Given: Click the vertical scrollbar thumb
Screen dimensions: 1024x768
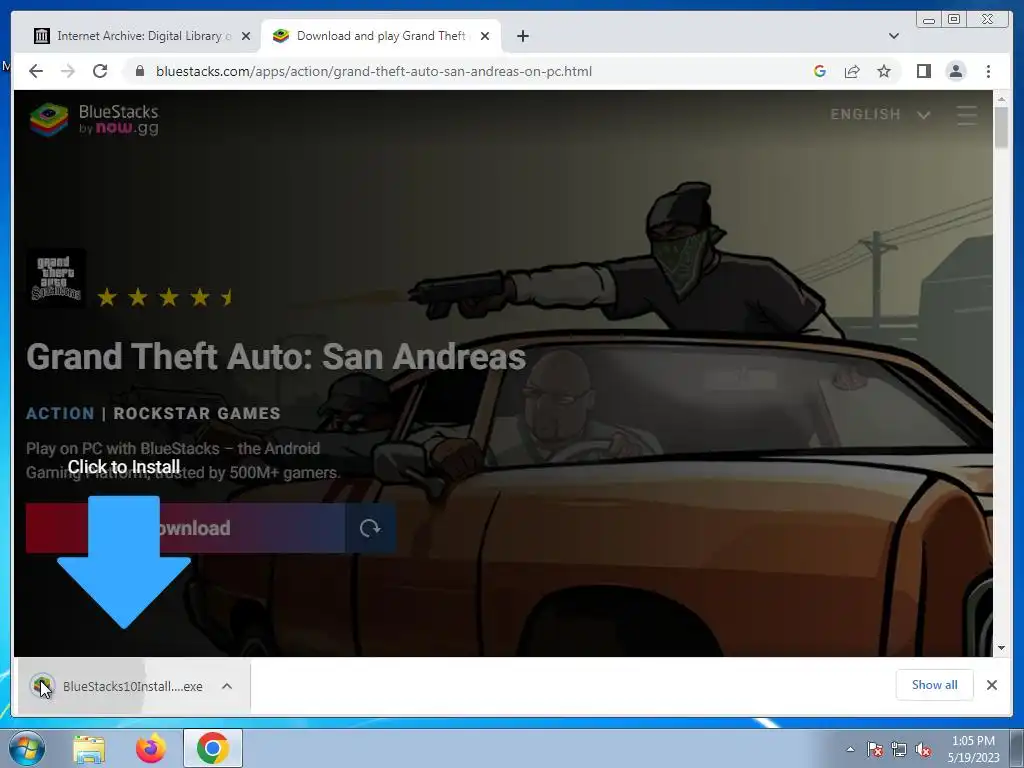Looking at the screenshot, I should (x=1001, y=127).
